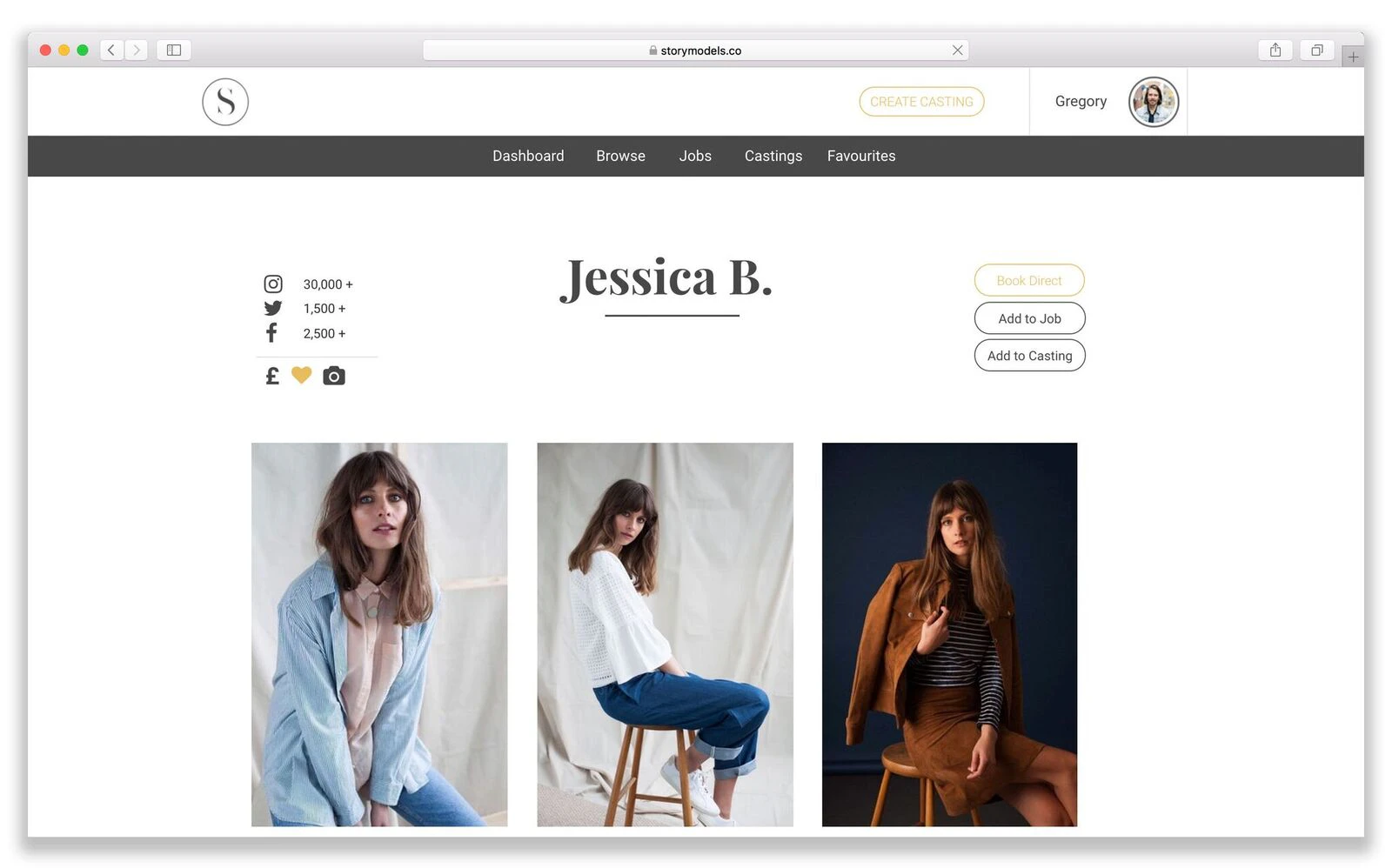Open the Browse menu item
Image resolution: width=1392 pixels, height=868 pixels.
[x=620, y=156]
